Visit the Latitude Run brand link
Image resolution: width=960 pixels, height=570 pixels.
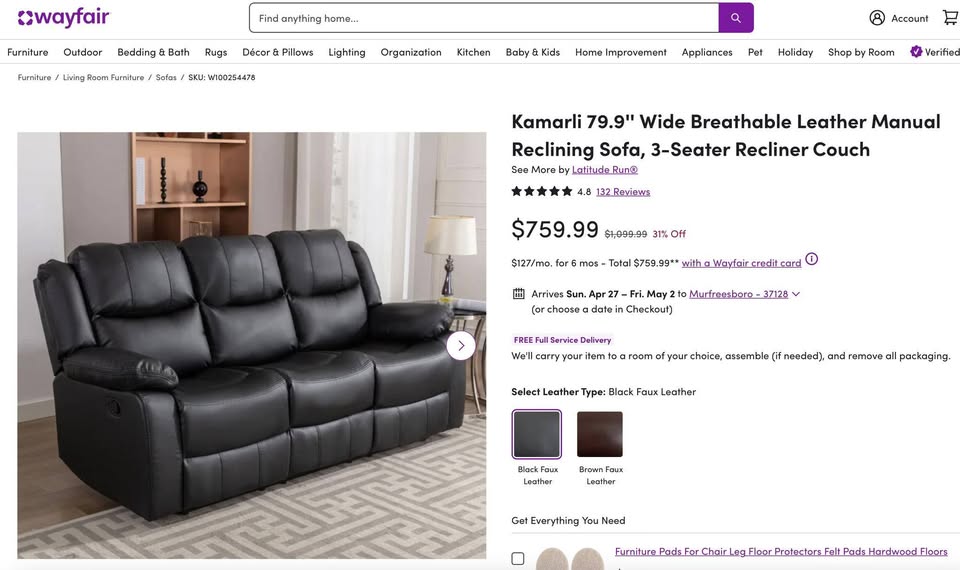tap(605, 170)
